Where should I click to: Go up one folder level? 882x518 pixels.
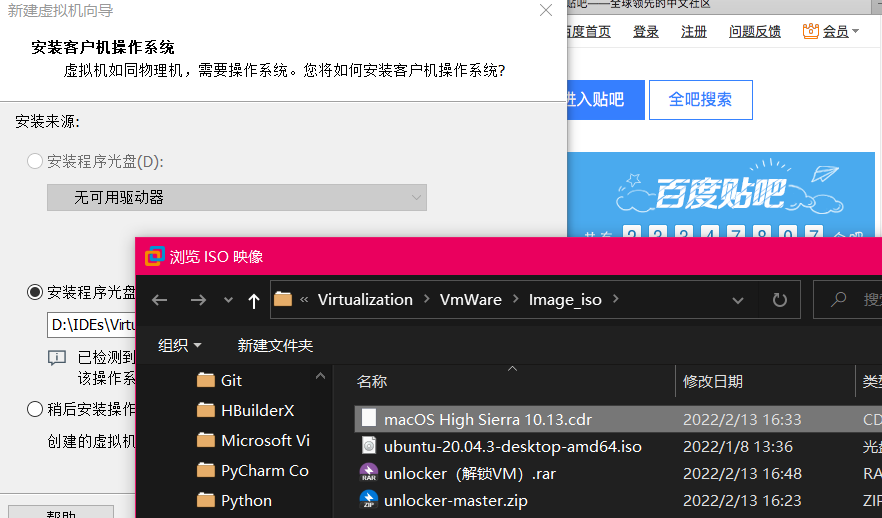pyautogui.click(x=254, y=300)
